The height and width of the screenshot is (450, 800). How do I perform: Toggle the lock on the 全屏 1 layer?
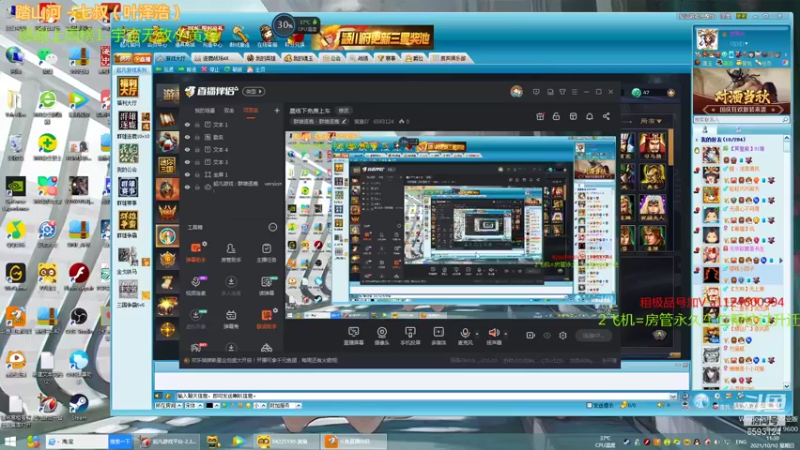click(197, 174)
